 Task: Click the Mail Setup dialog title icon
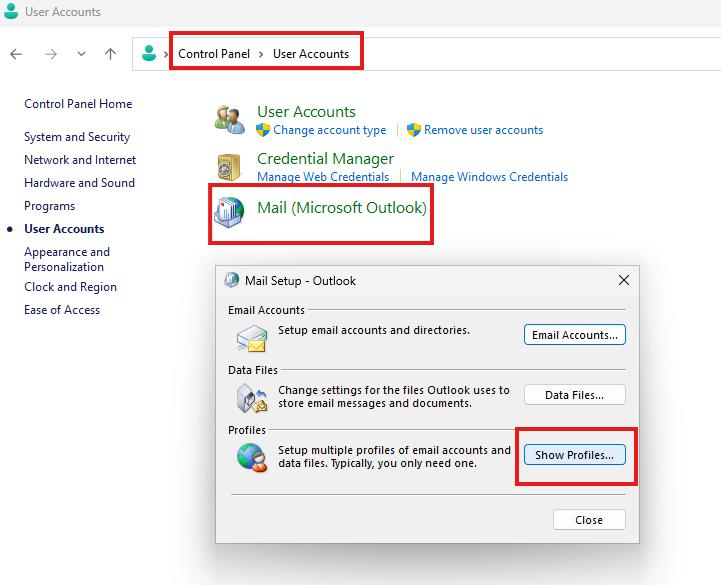pyautogui.click(x=231, y=280)
